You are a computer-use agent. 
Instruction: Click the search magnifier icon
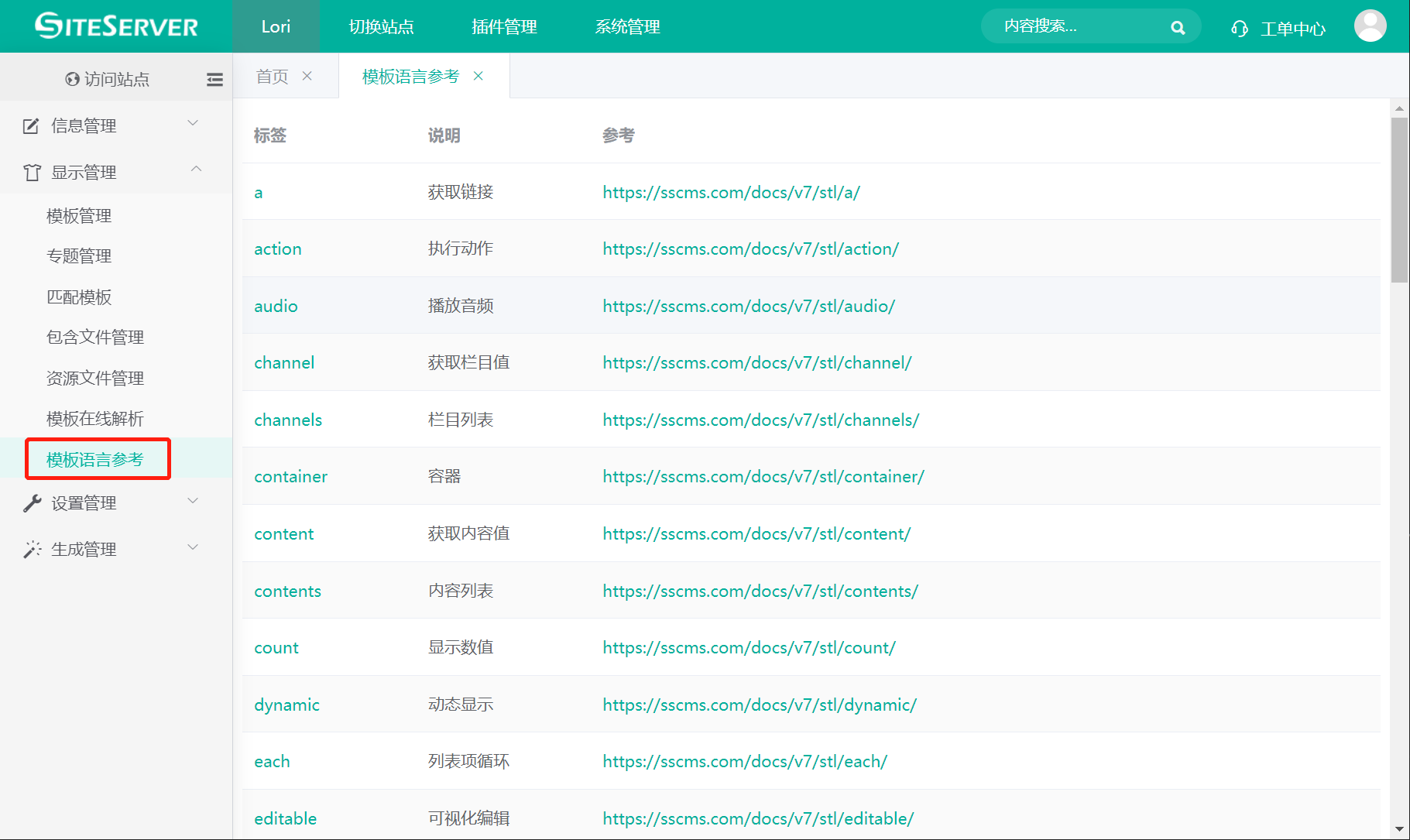(1178, 28)
